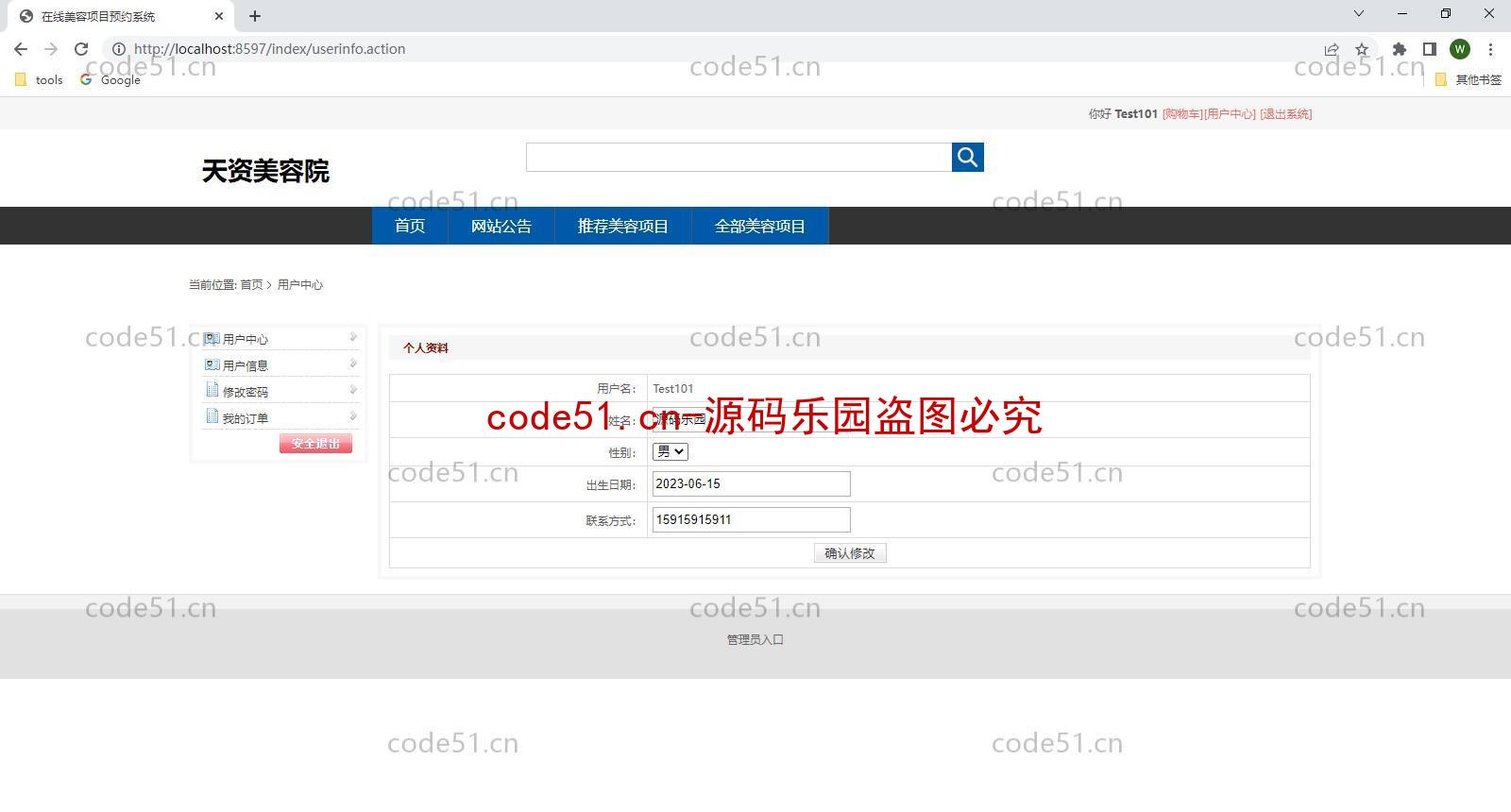1511x812 pixels.
Task: Select 推荐美容项目 navigation tab
Action: tap(622, 227)
